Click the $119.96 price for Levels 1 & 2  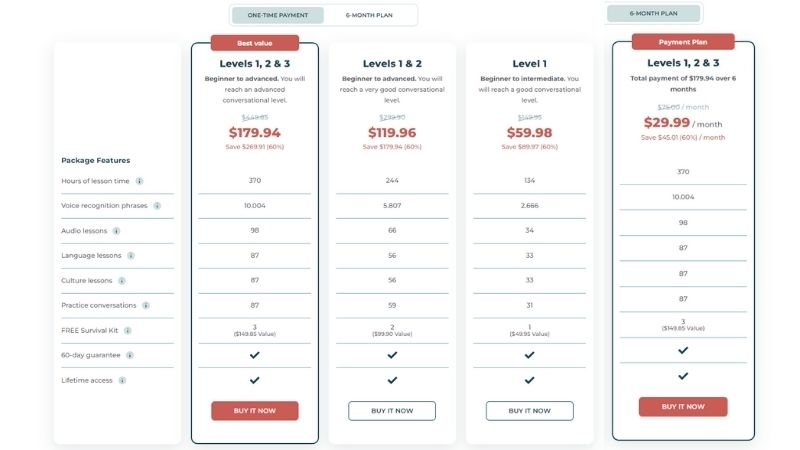click(x=392, y=133)
